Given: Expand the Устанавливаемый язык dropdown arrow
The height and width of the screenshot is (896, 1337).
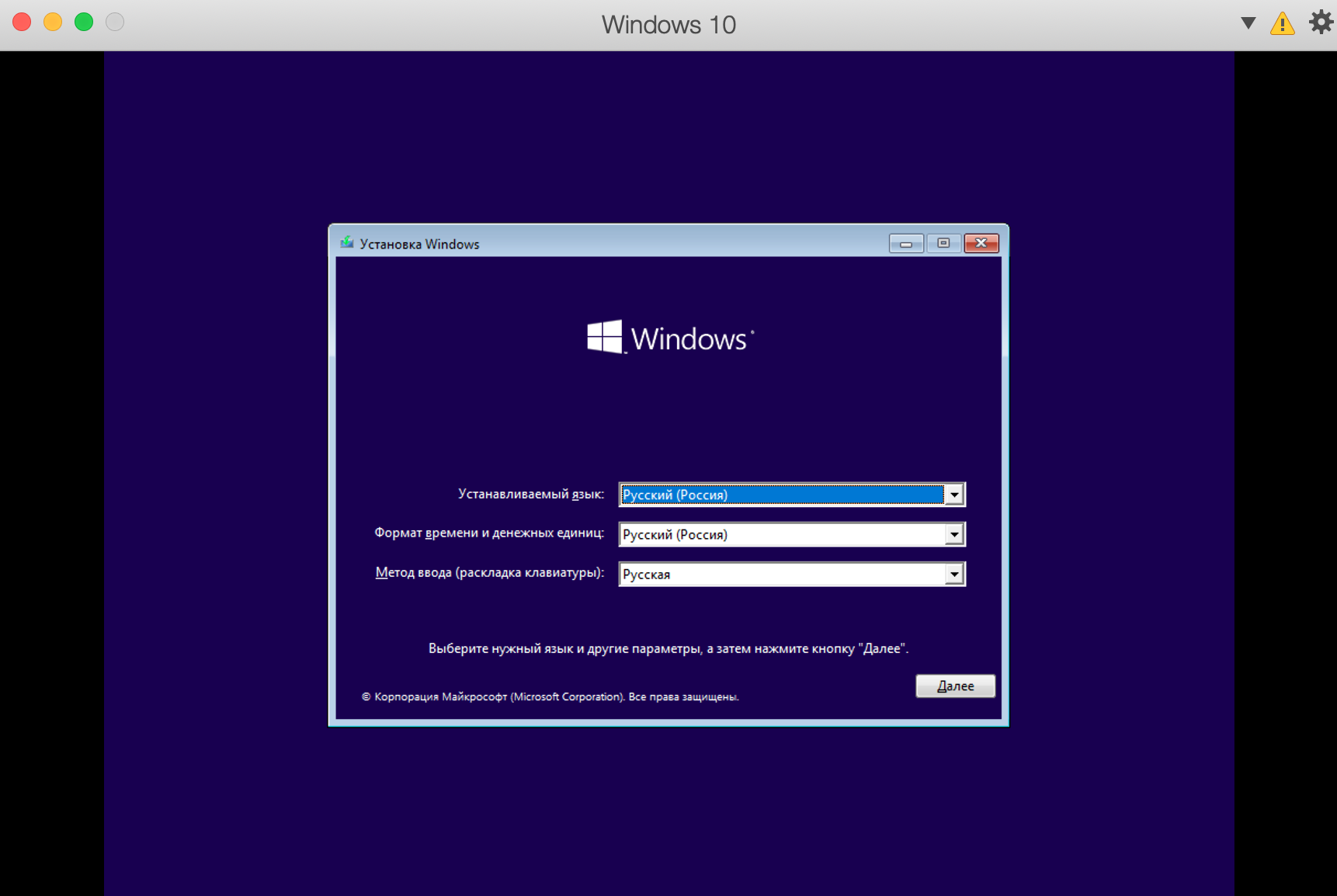Looking at the screenshot, I should coord(954,495).
